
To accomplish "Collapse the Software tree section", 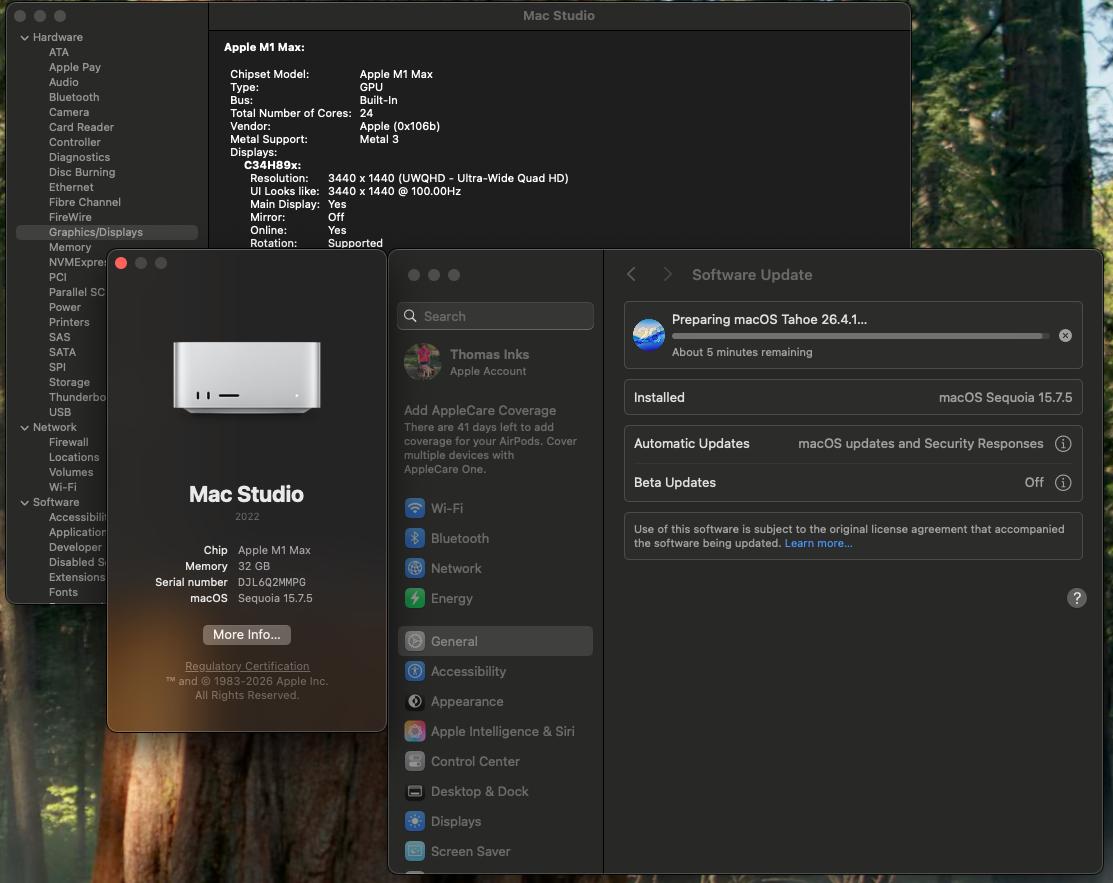I will pyautogui.click(x=24, y=503).
